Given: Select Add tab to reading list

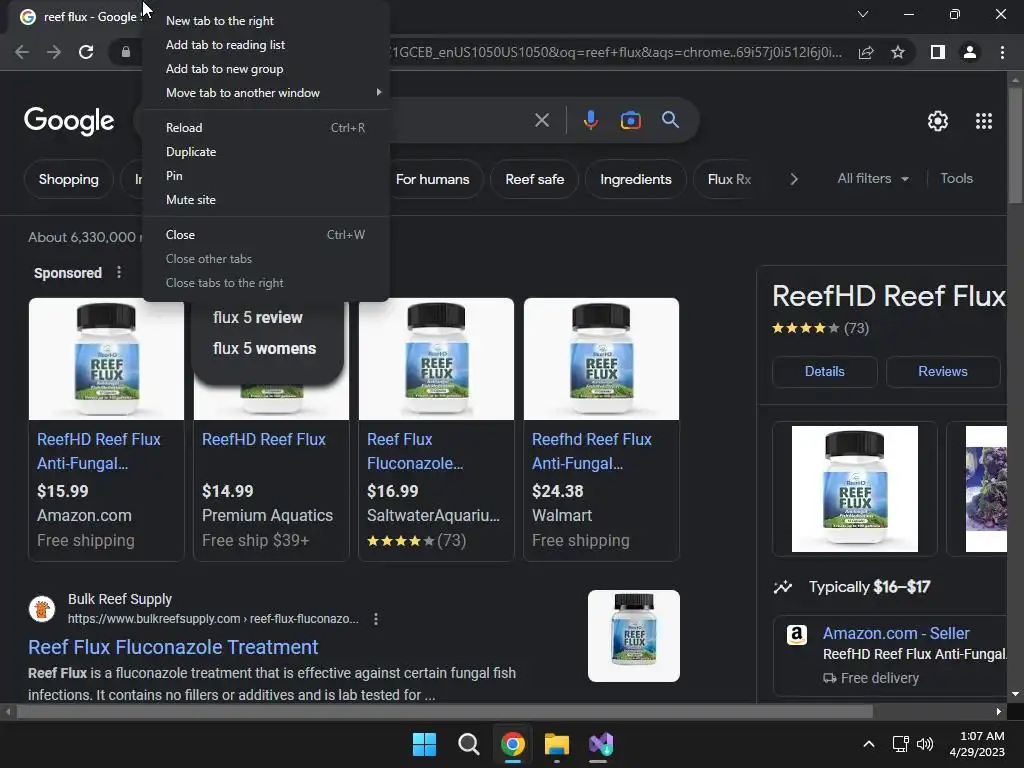Looking at the screenshot, I should (266, 45).
